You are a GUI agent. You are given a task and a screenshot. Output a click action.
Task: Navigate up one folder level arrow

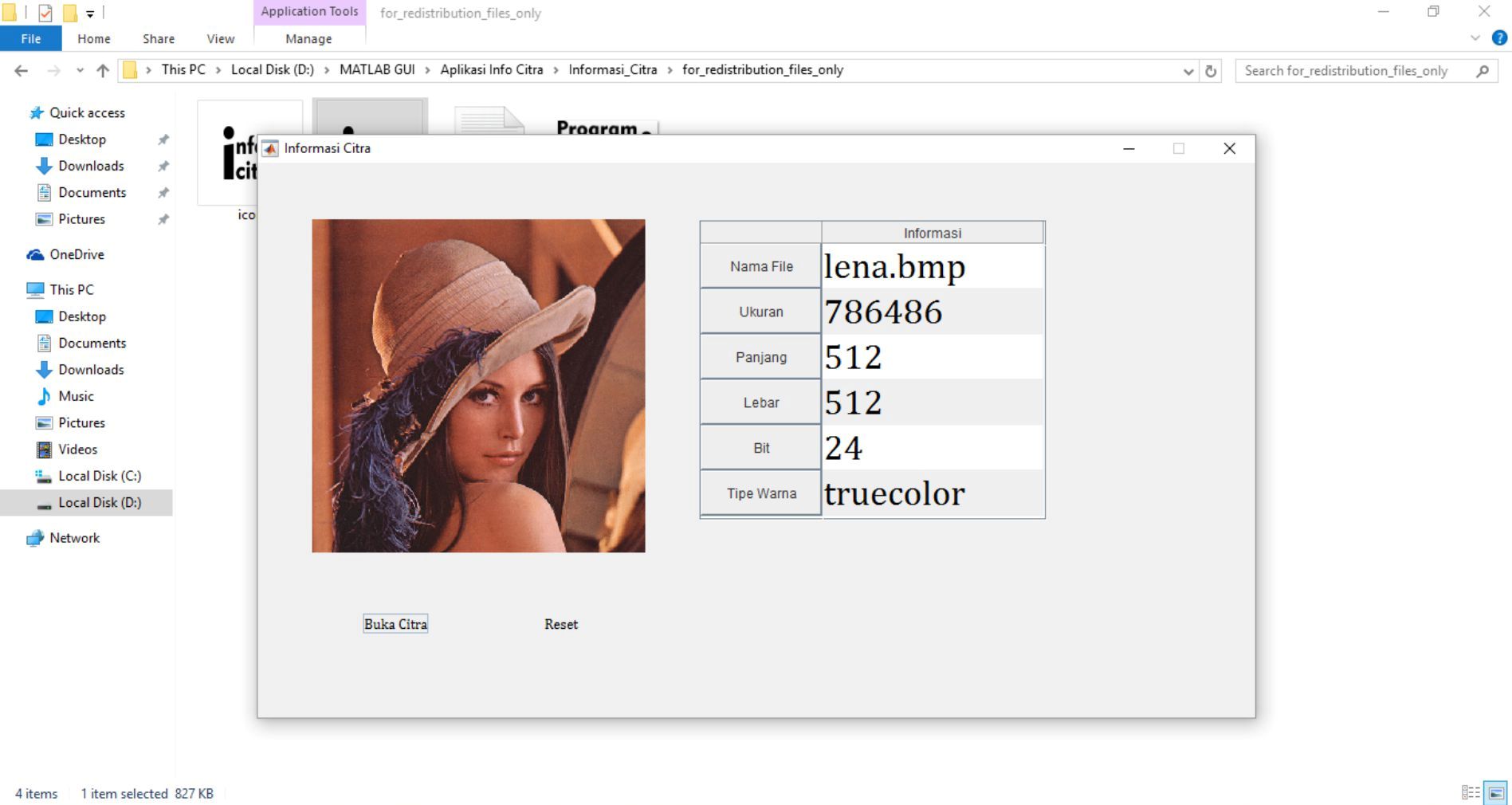pyautogui.click(x=103, y=71)
